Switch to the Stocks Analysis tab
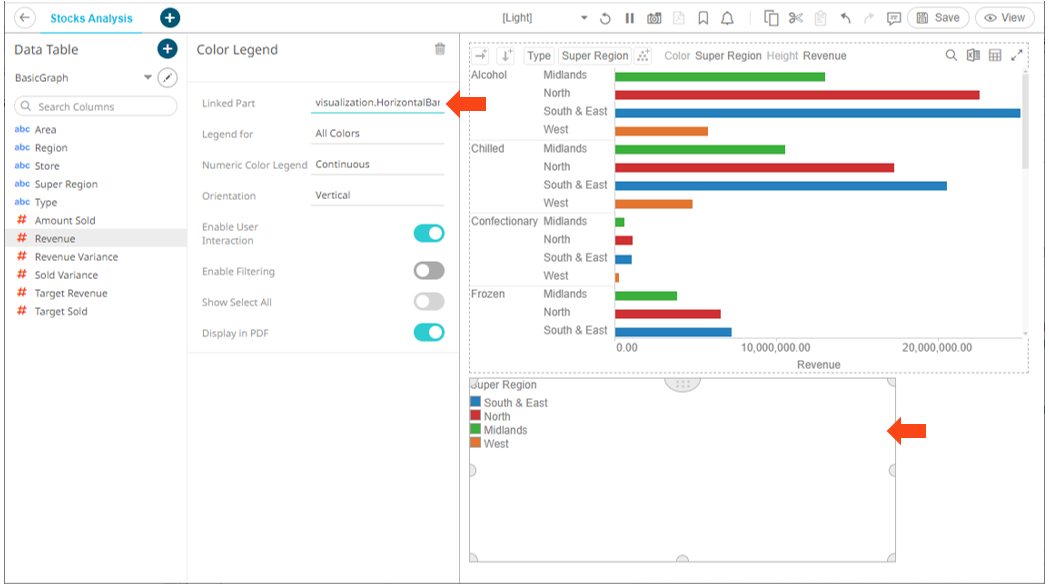Image resolution: width=1049 pixels, height=588 pixels. [x=91, y=18]
